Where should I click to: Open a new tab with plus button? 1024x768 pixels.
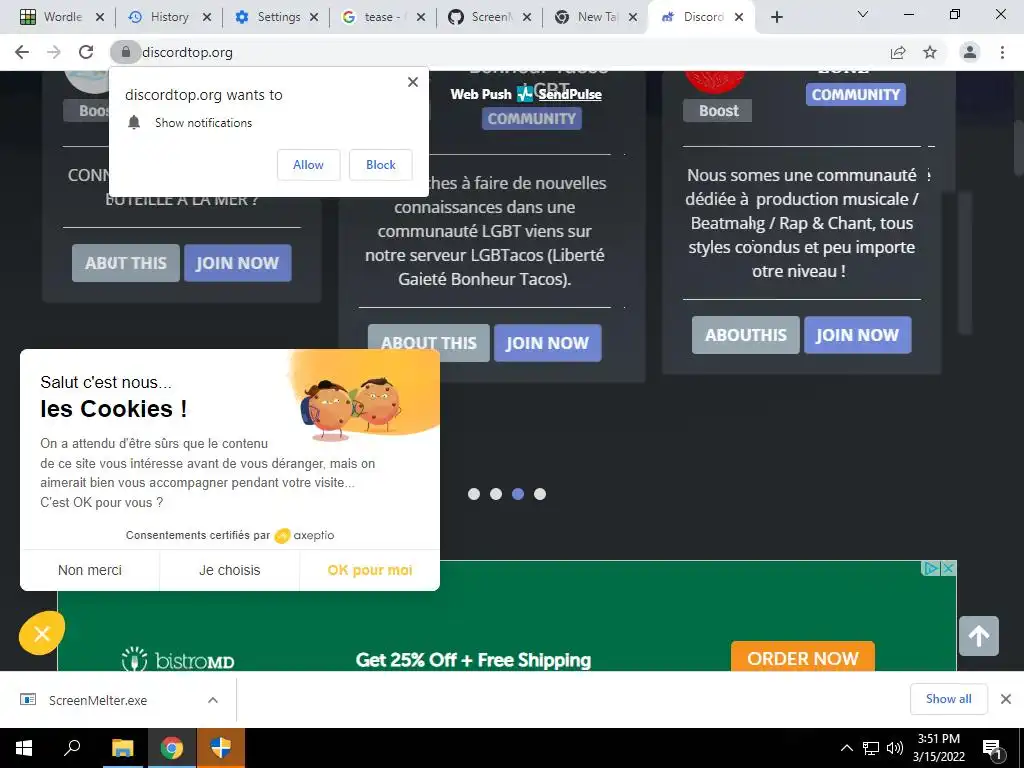(x=776, y=17)
